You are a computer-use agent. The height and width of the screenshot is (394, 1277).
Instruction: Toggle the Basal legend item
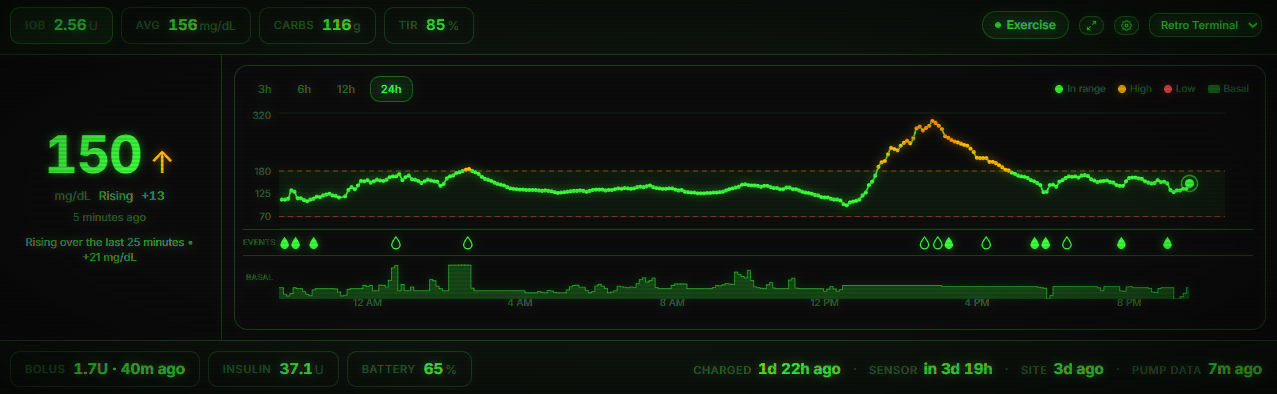pyautogui.click(x=1229, y=89)
